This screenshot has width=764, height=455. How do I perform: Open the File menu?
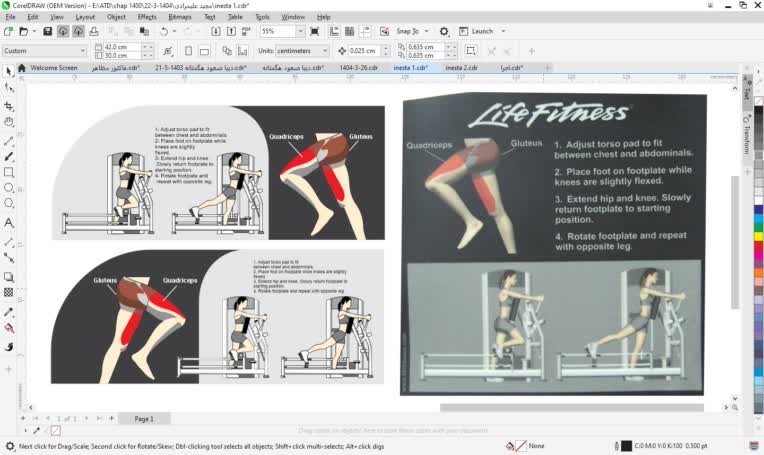(10, 17)
